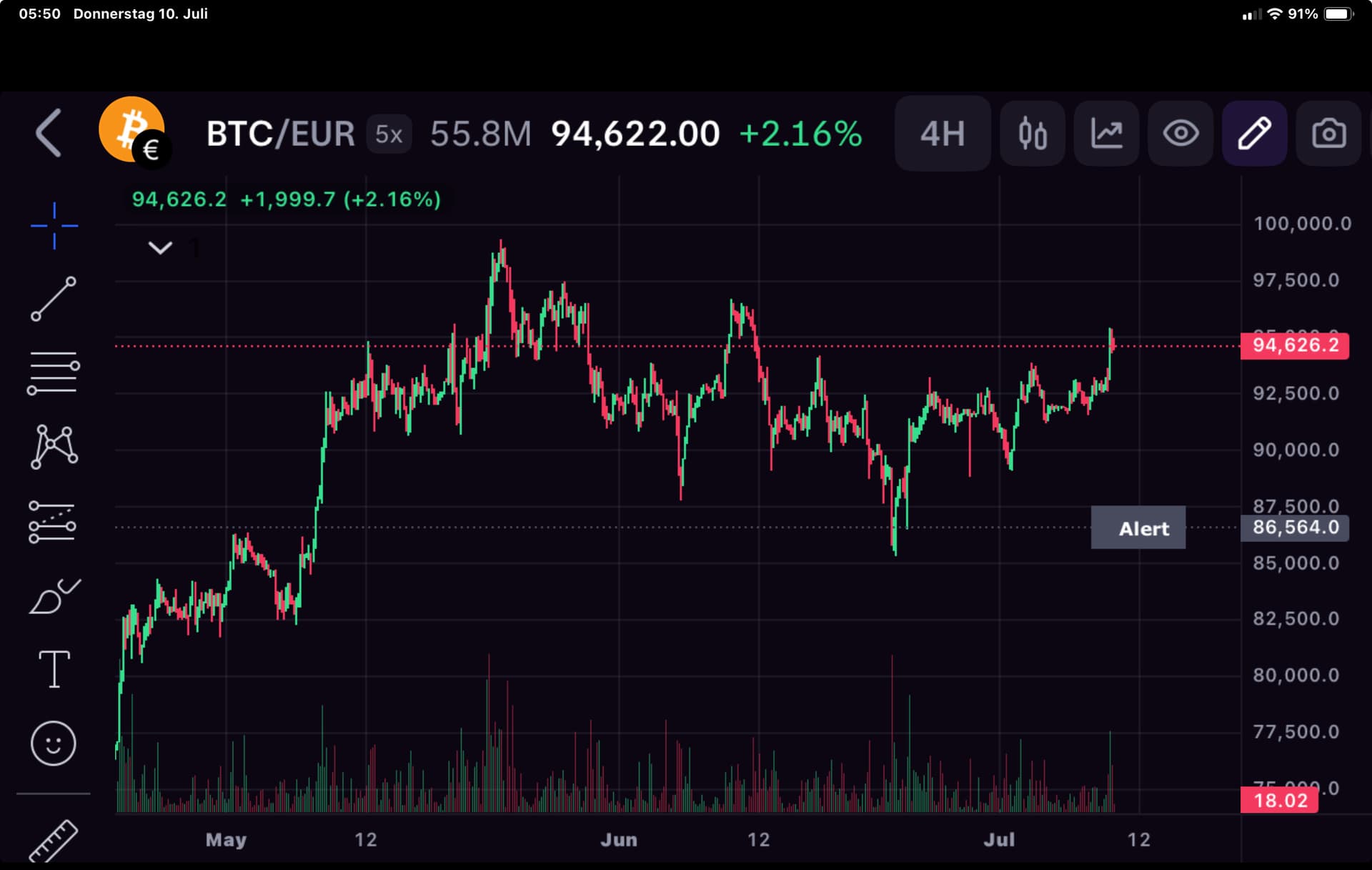Open the horizontal lines drawing tool
1372x870 pixels.
[54, 370]
